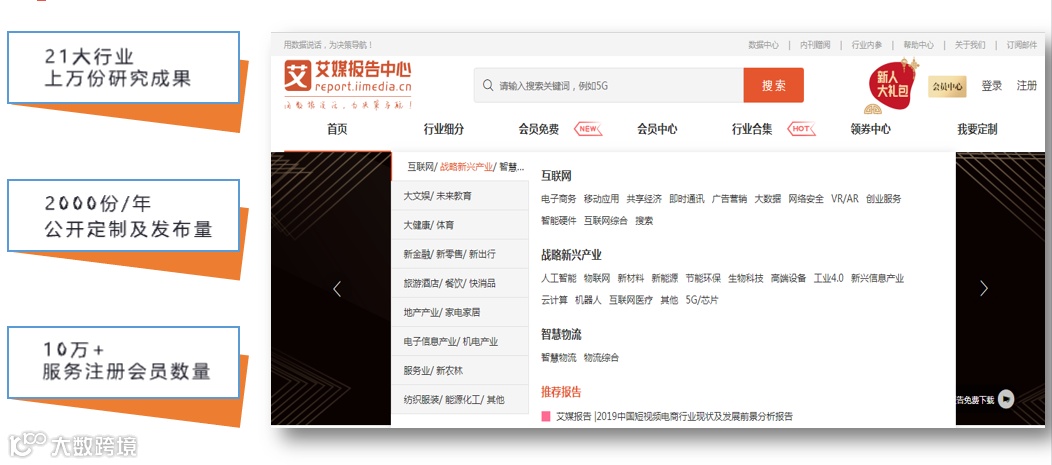
Task: Select 纺织服装/能源化工/其他 category row
Action: (x=460, y=399)
